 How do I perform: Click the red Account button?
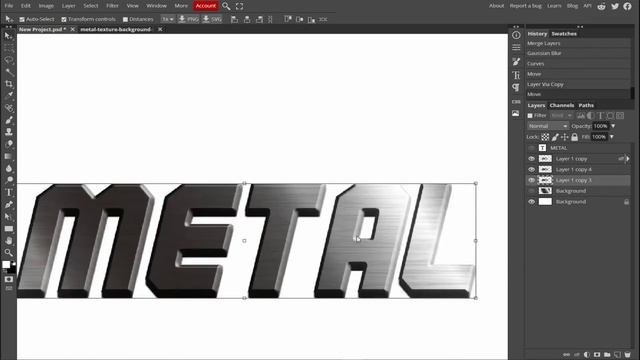tap(206, 6)
